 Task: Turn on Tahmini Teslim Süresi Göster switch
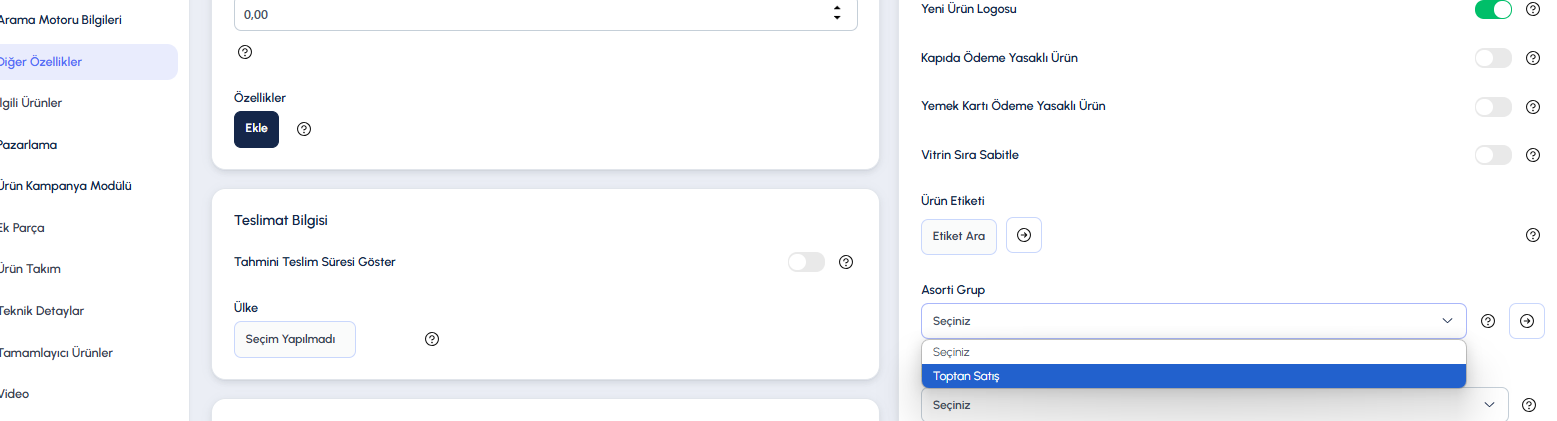click(806, 262)
